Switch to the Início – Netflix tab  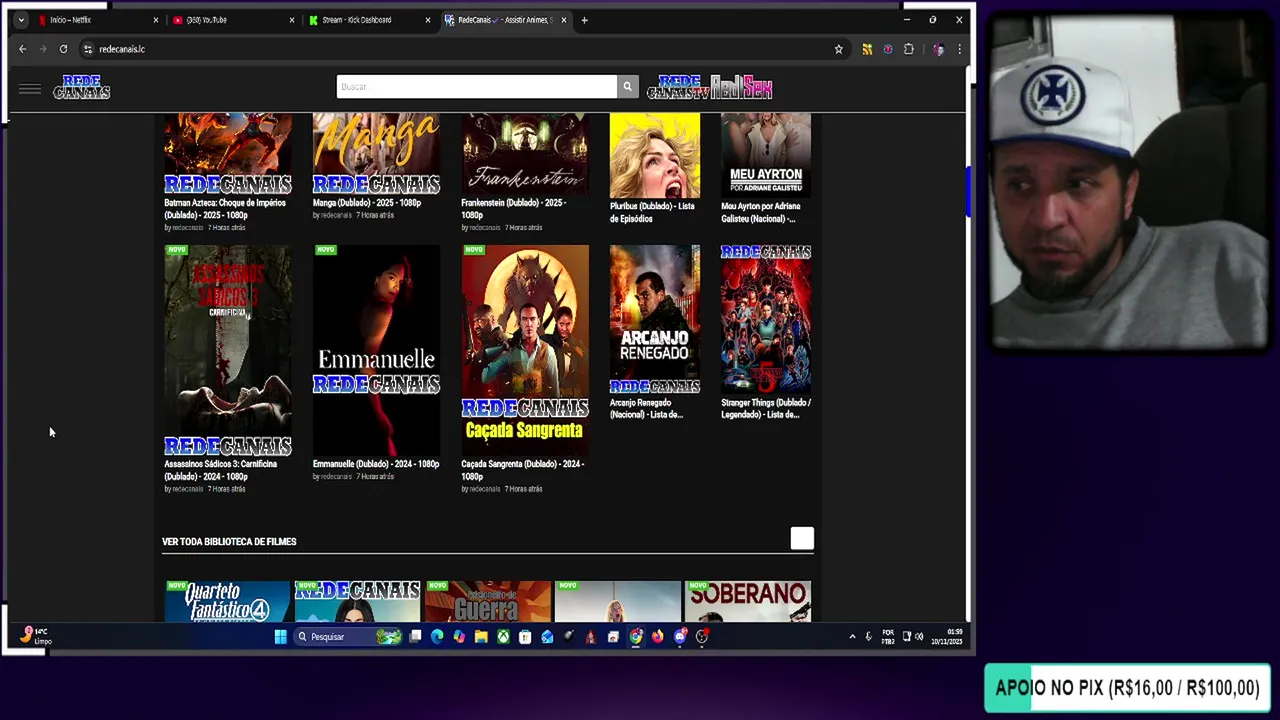[97, 20]
